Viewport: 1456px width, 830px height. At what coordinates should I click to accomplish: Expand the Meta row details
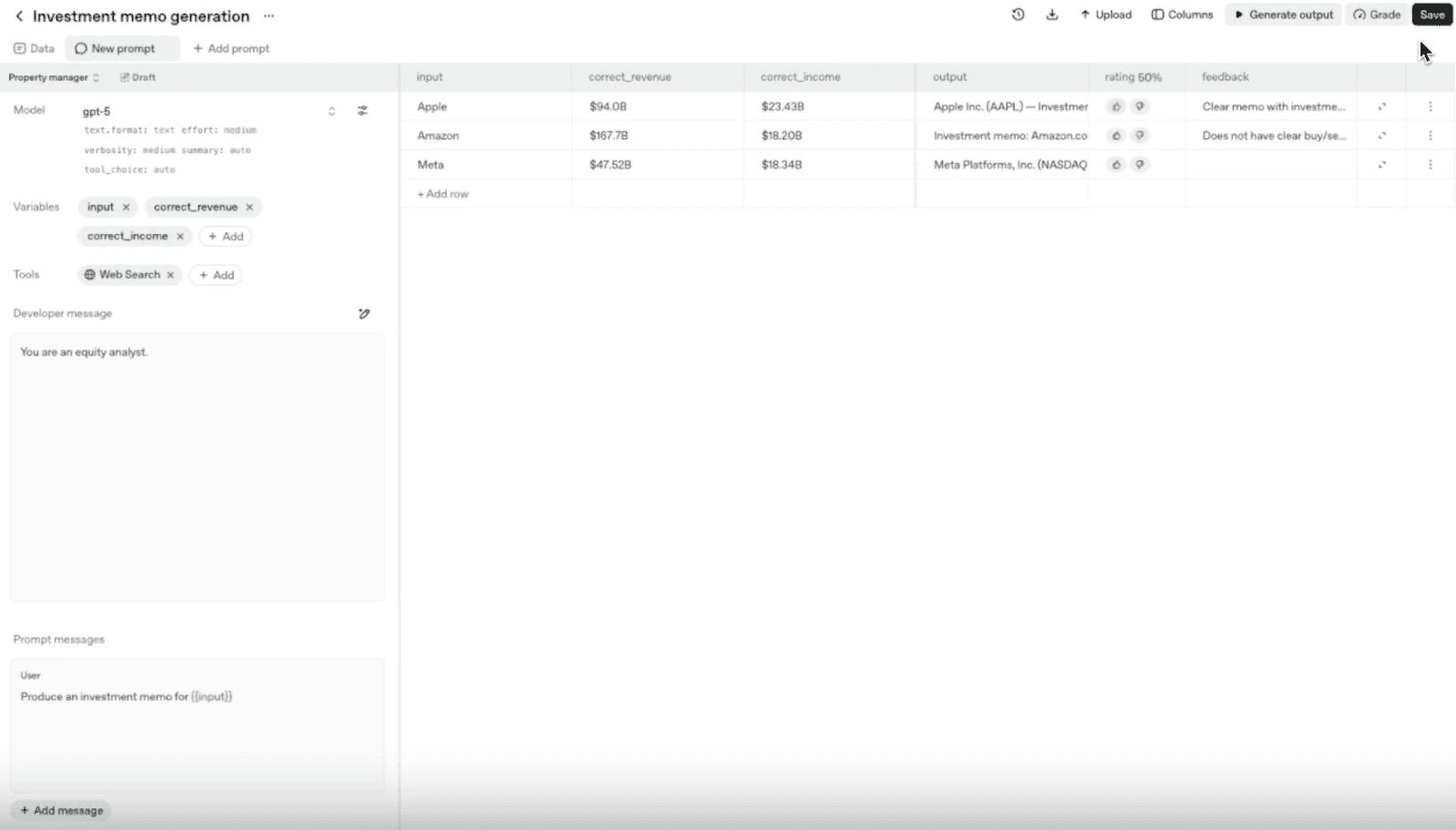[x=1381, y=165]
